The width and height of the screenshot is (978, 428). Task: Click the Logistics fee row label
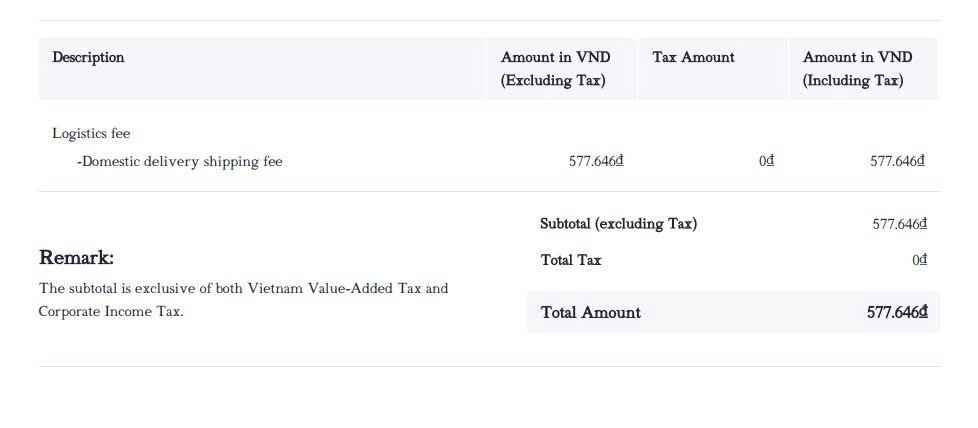91,133
